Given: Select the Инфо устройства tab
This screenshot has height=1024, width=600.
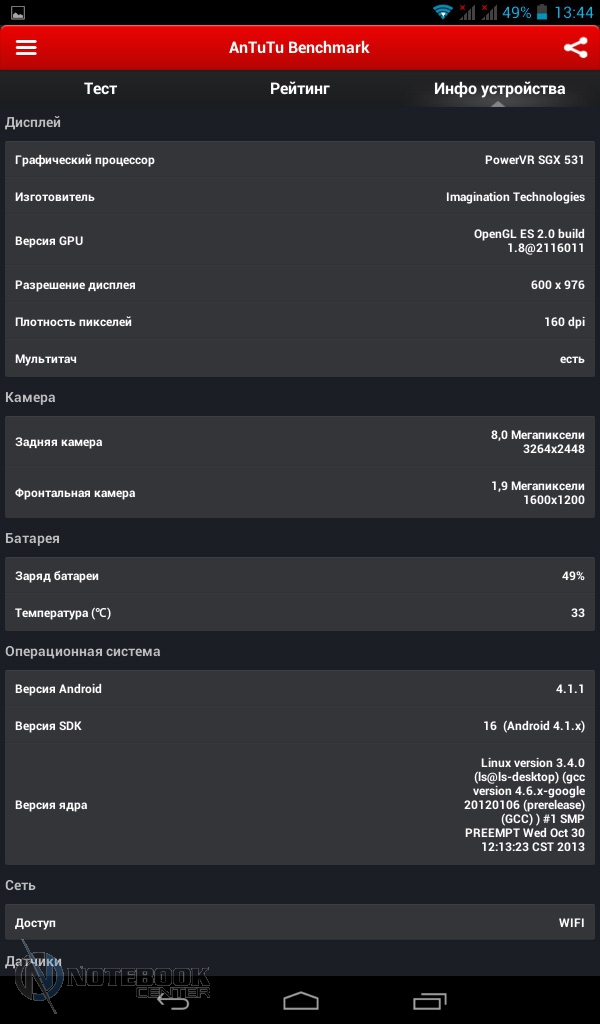Looking at the screenshot, I should (499, 89).
